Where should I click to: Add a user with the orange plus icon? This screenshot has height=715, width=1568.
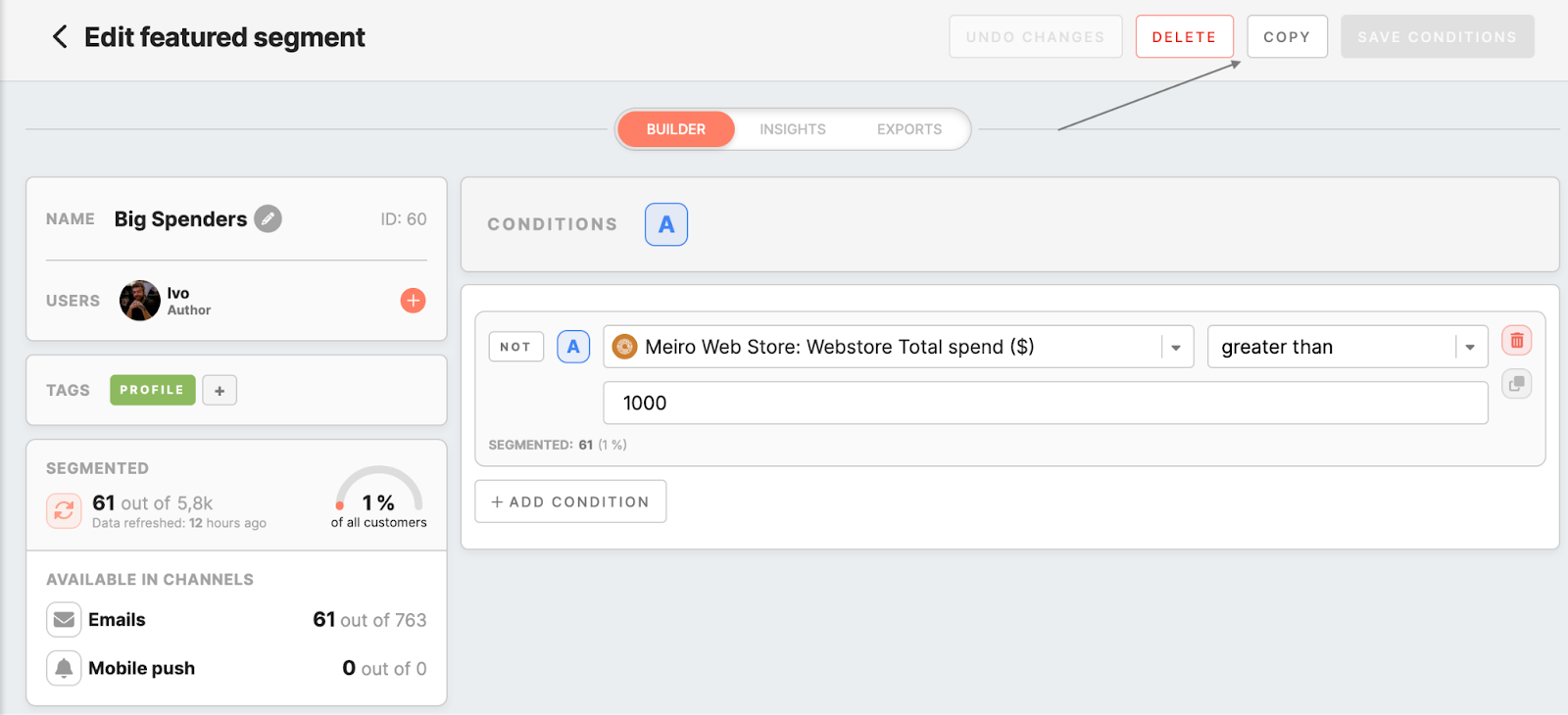(413, 301)
